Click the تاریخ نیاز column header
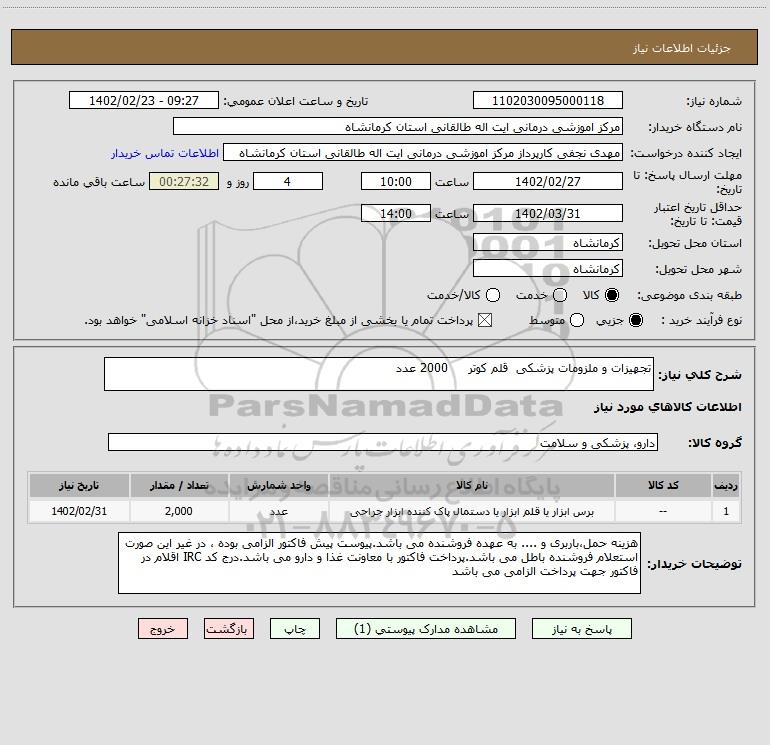770x745 pixels. tap(79, 485)
